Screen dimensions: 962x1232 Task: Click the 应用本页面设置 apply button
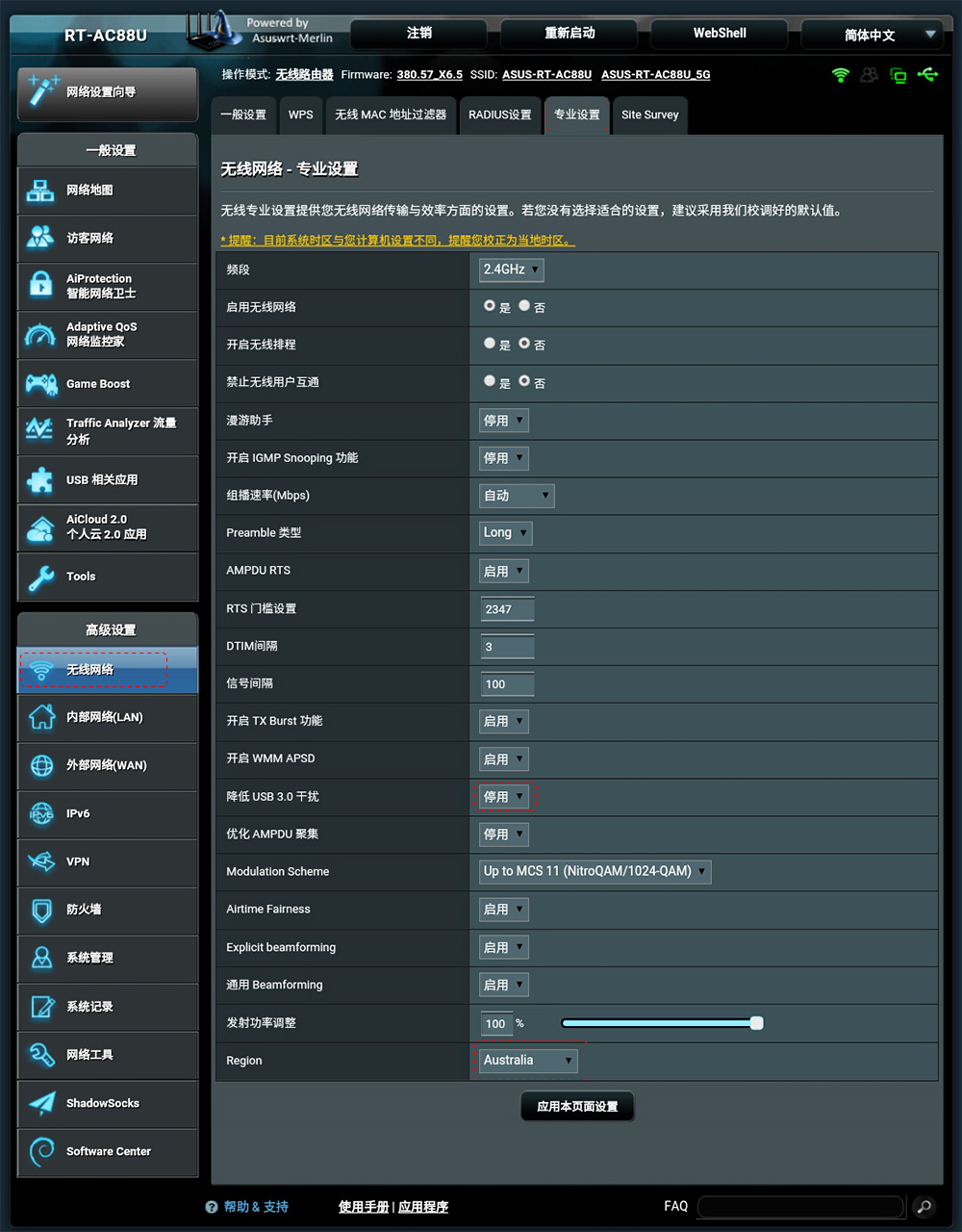pos(577,1106)
